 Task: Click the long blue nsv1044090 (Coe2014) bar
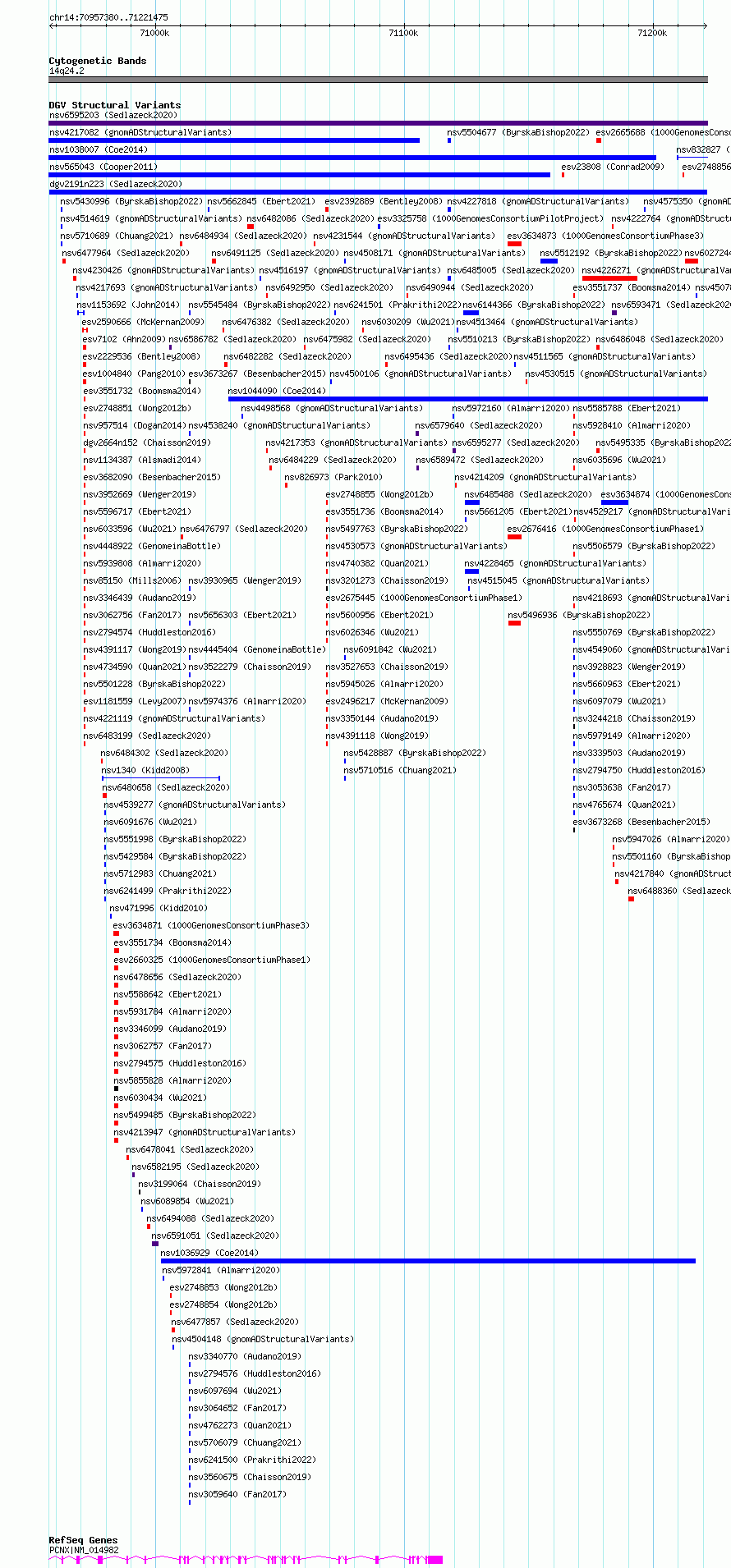(x=468, y=399)
